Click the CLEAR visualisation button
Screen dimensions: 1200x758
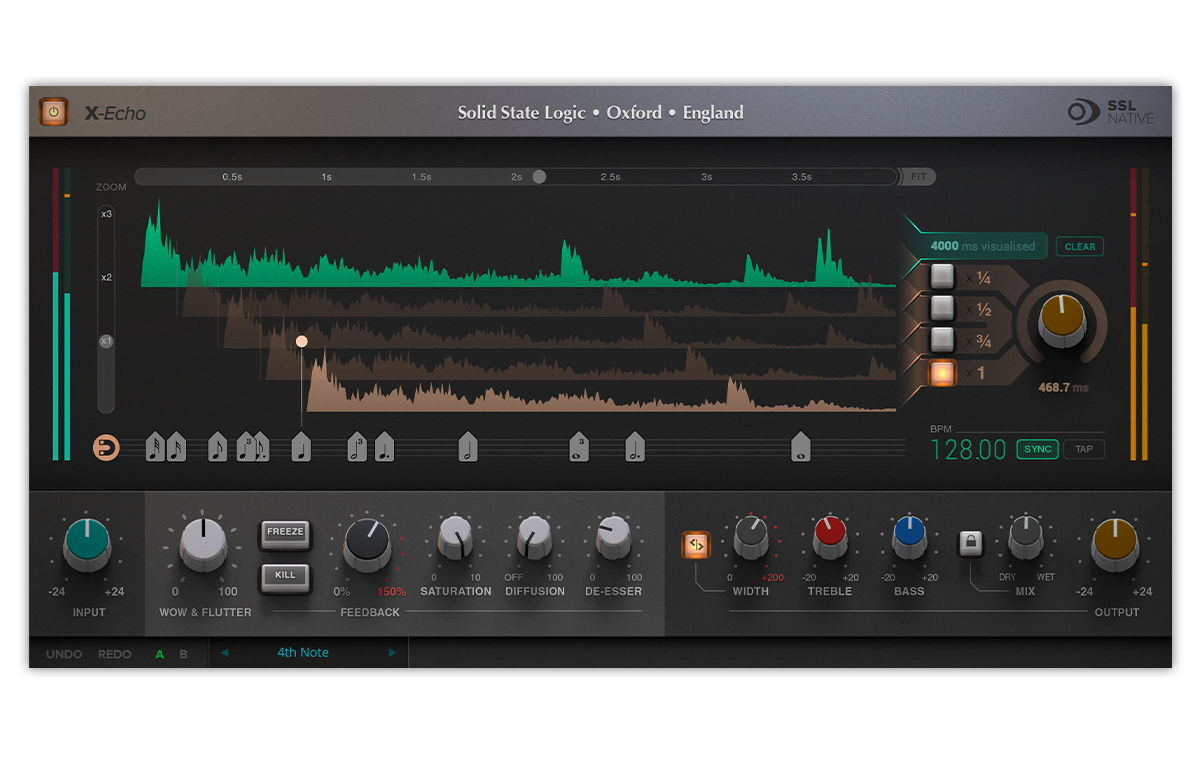coord(1079,247)
